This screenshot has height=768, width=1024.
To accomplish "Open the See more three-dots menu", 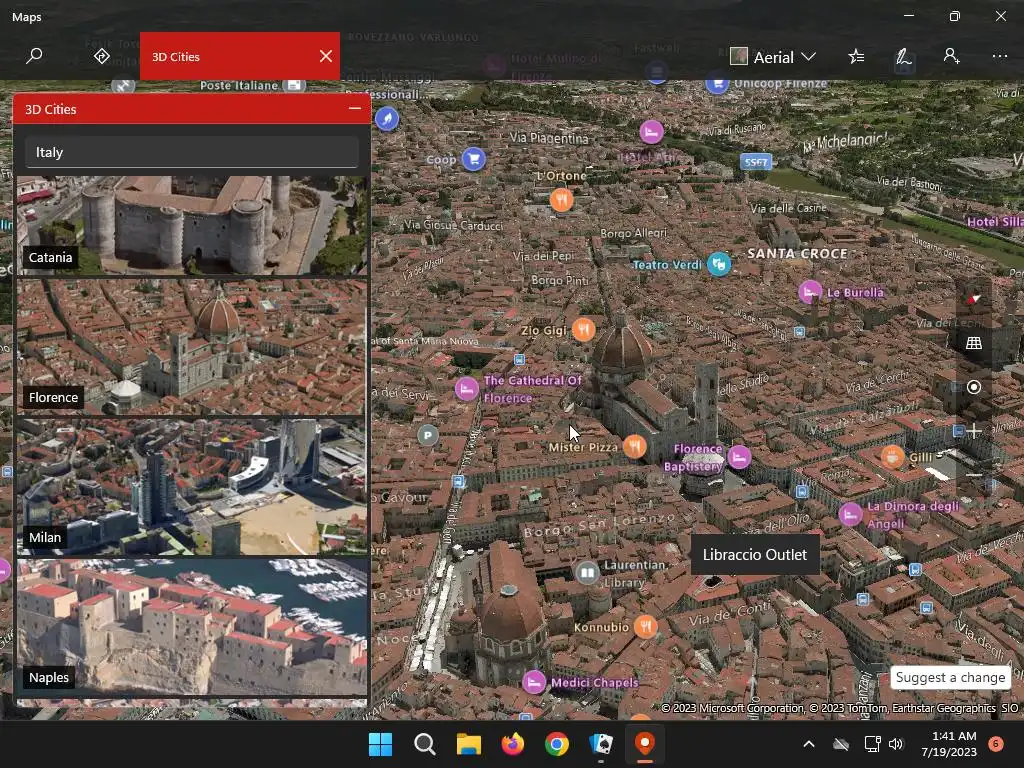I will pos(999,56).
